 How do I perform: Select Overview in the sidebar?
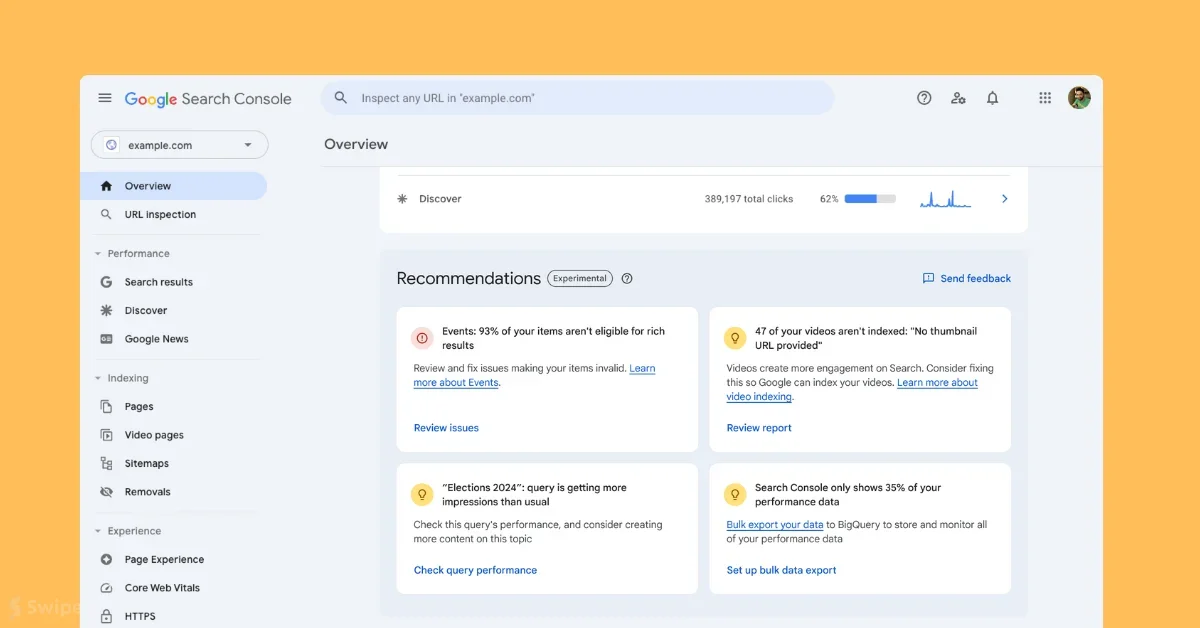174,186
